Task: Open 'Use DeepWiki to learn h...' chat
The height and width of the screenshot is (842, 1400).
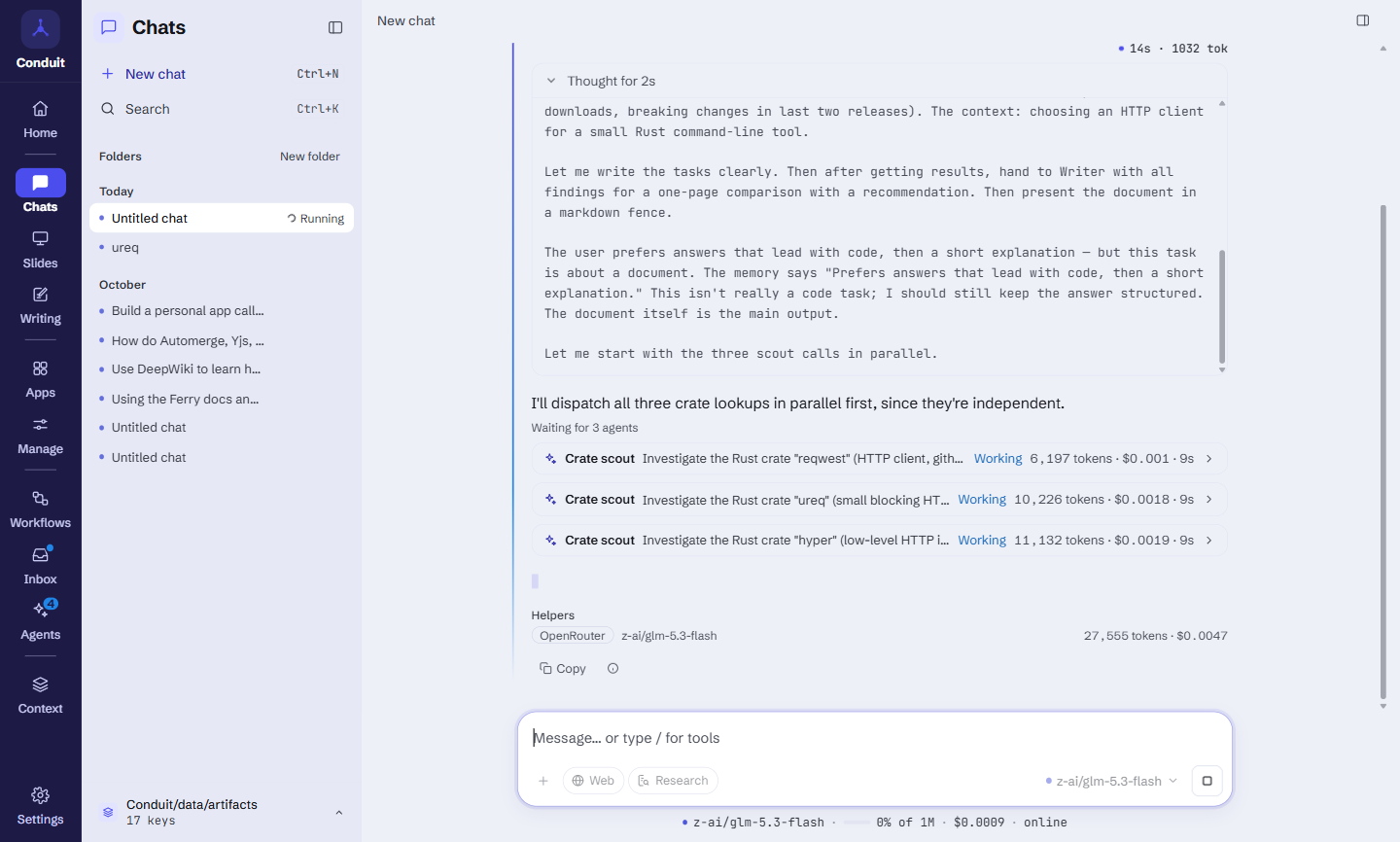Action: [x=222, y=369]
